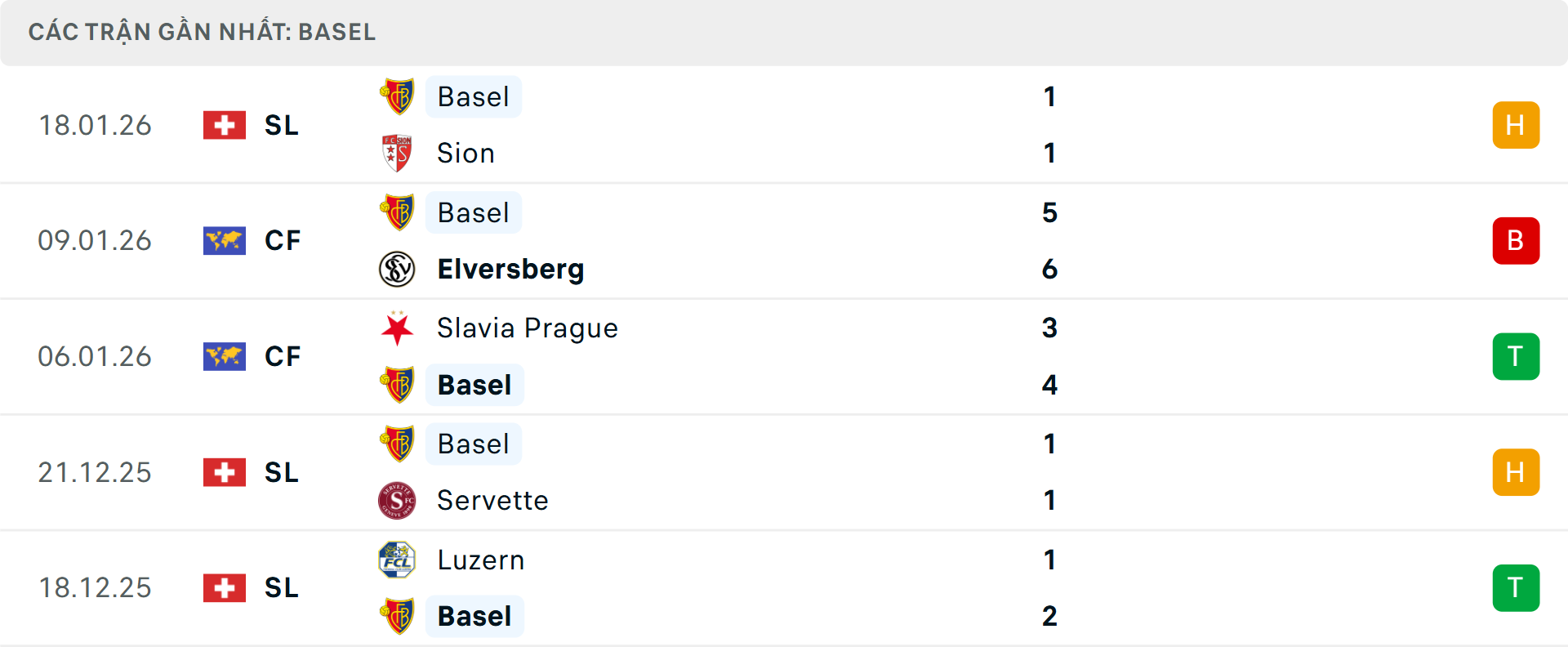Click the world flag icon for 06.01.26

(x=225, y=356)
